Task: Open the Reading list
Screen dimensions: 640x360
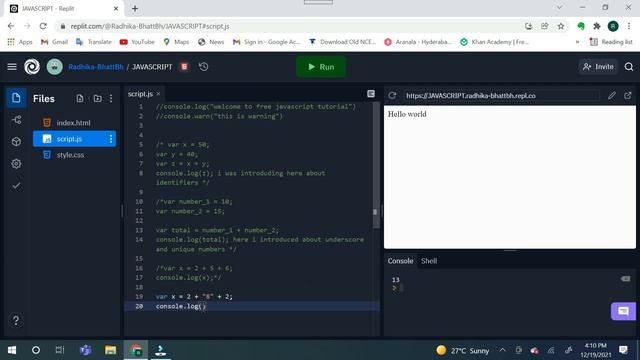Action: (x=611, y=42)
